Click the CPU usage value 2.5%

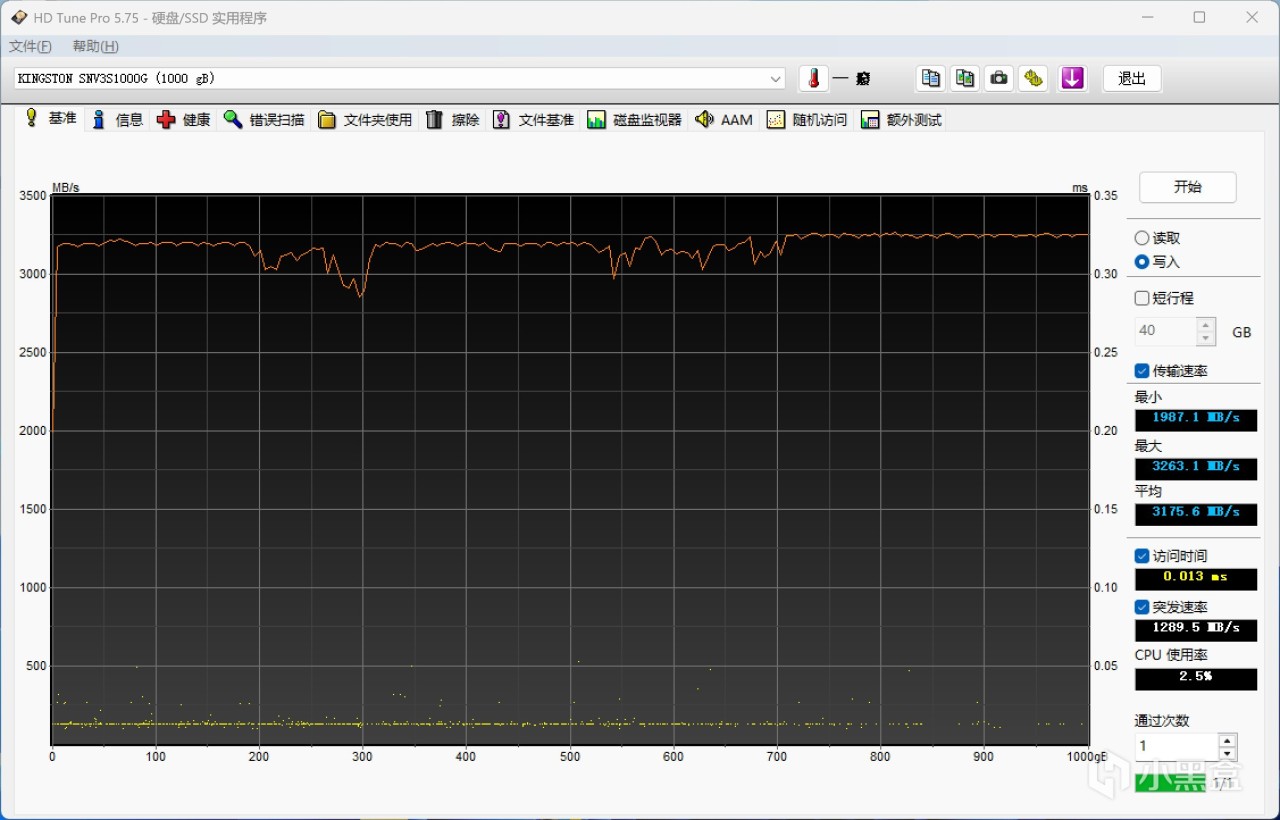1196,677
